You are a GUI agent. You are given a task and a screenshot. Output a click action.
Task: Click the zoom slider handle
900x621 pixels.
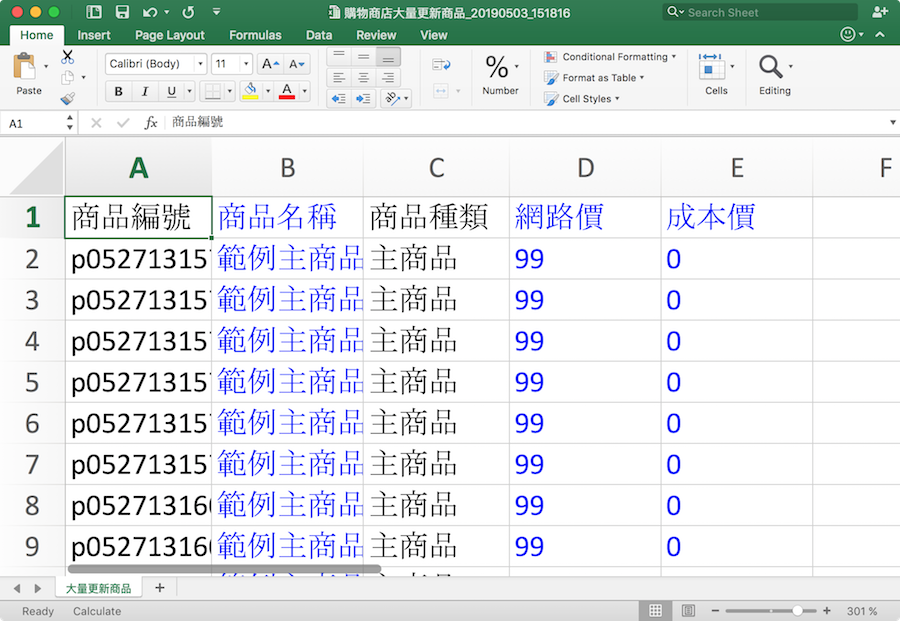797,611
